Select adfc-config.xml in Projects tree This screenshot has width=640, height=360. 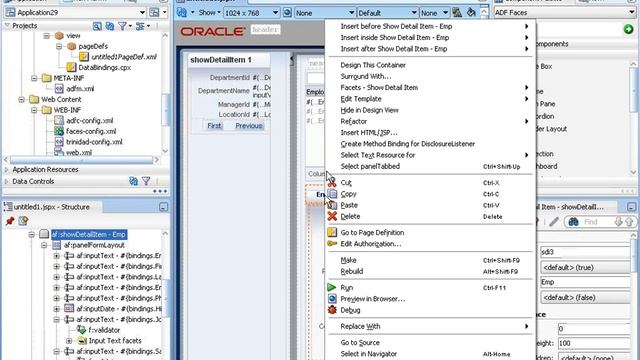(x=89, y=120)
